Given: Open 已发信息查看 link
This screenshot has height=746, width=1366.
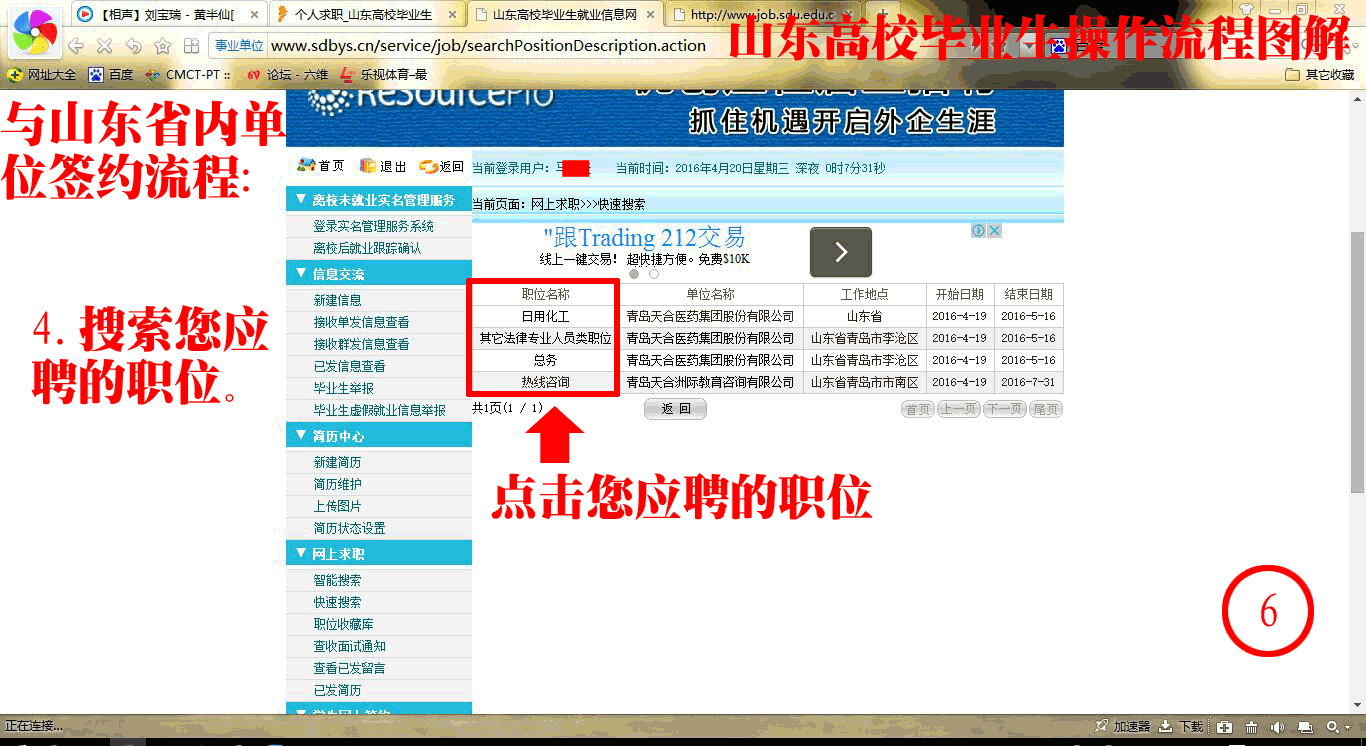Looking at the screenshot, I should pyautogui.click(x=349, y=366).
